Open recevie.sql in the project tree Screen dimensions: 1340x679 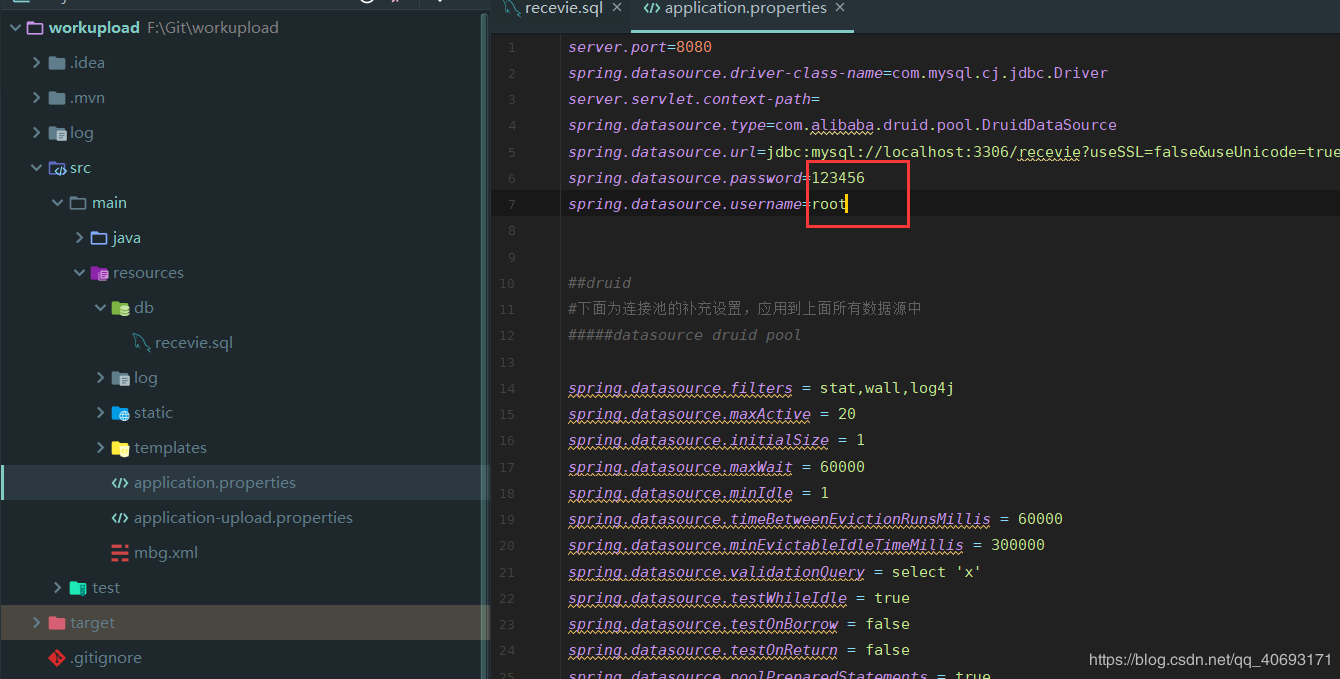pos(194,343)
